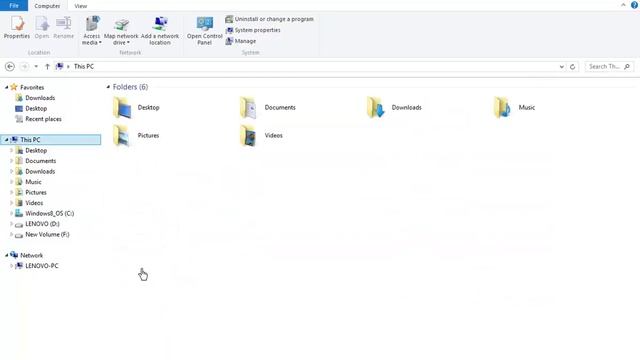Select Desktop under Favorites
The width and height of the screenshot is (640, 360).
tap(36, 109)
